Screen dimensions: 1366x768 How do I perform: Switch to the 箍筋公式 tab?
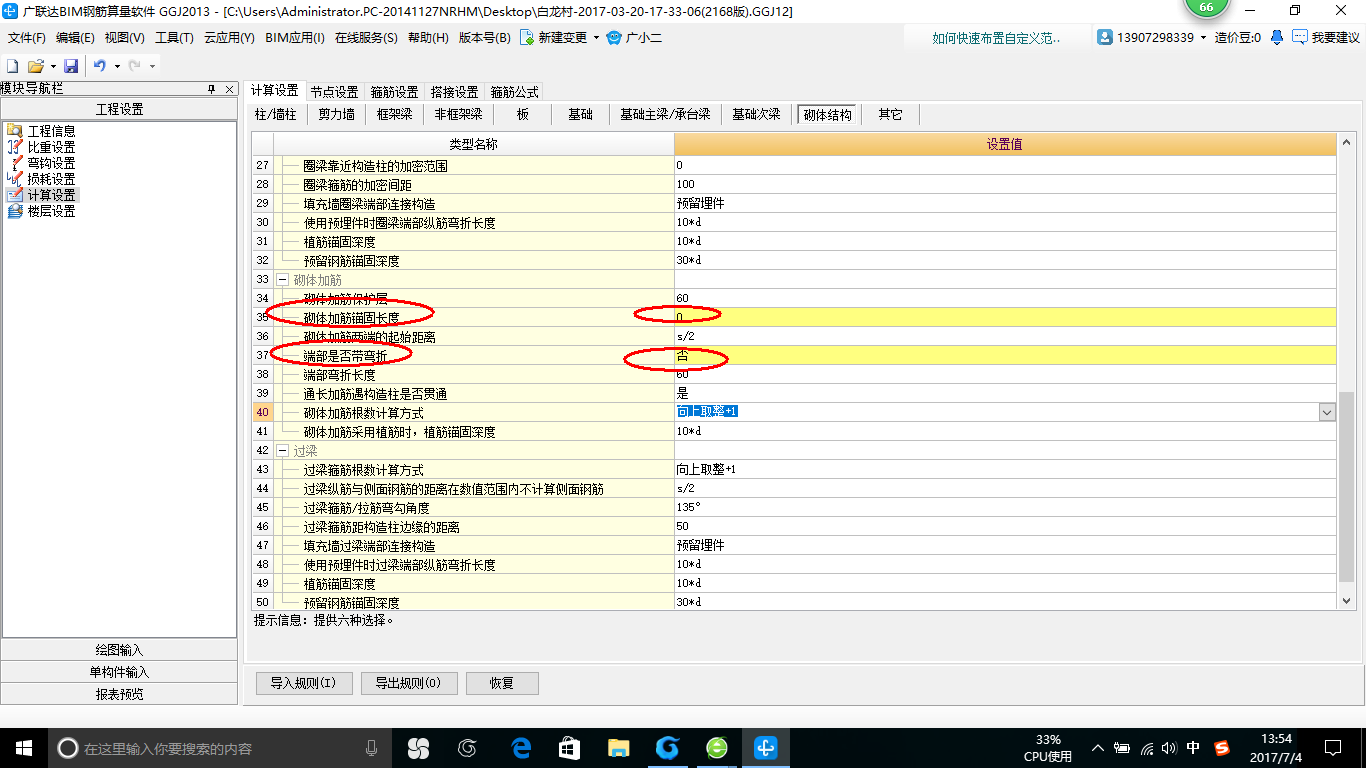(x=515, y=91)
